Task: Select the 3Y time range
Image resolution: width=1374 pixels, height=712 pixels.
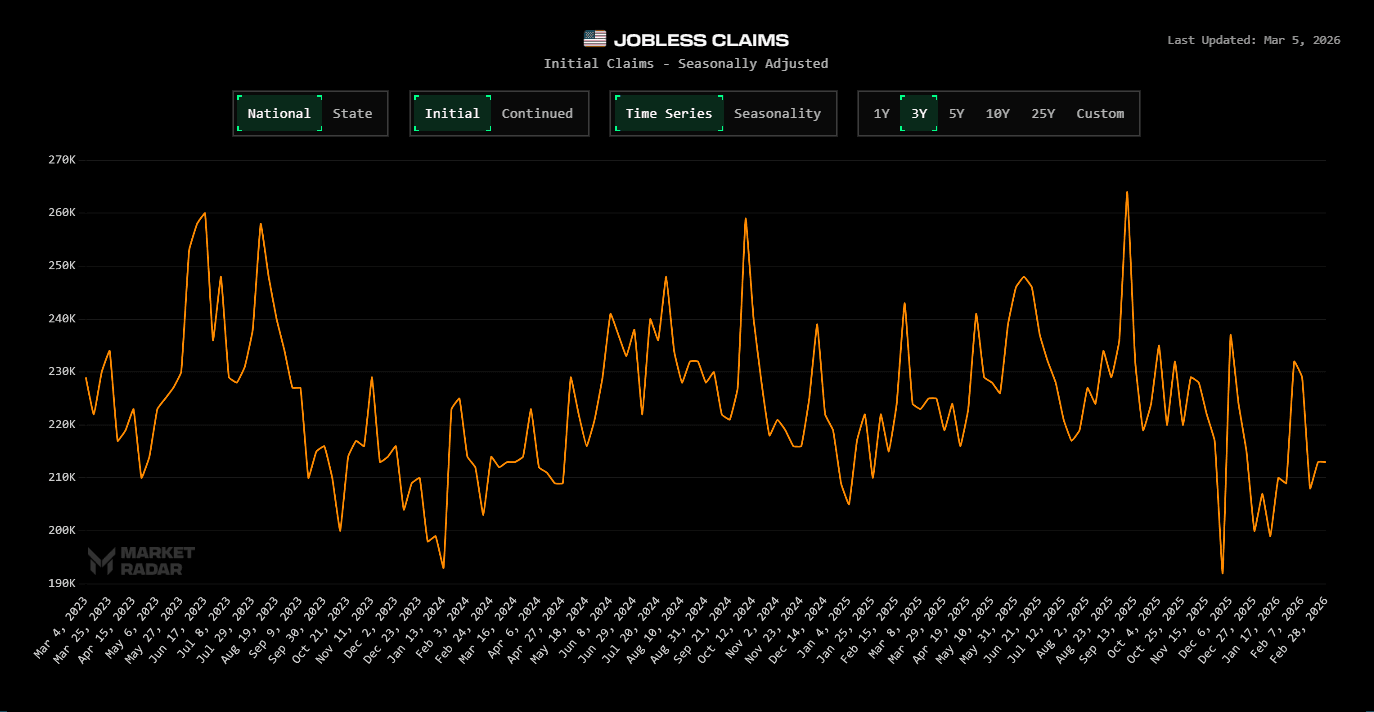Action: (x=919, y=113)
